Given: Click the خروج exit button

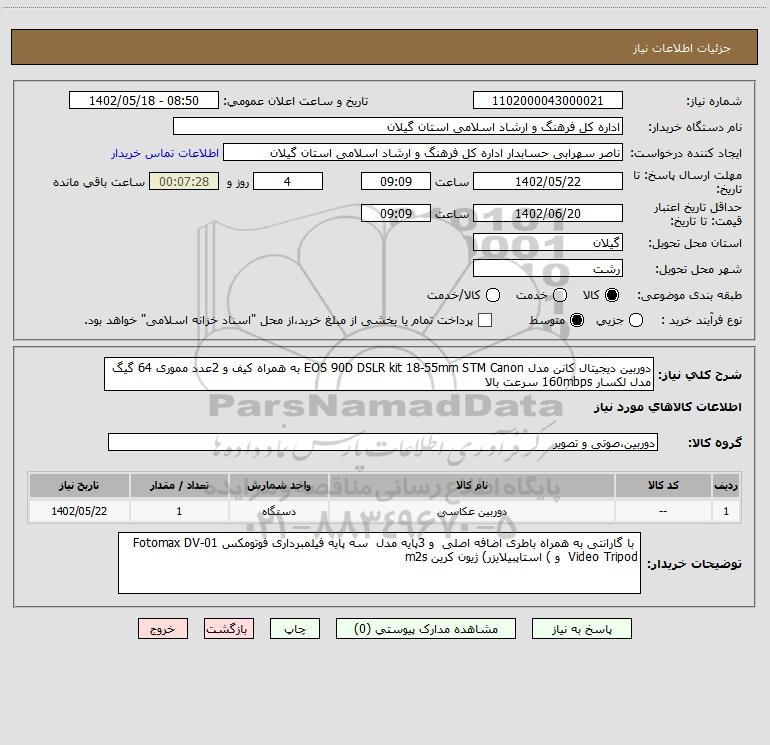Looking at the screenshot, I should 163,629.
